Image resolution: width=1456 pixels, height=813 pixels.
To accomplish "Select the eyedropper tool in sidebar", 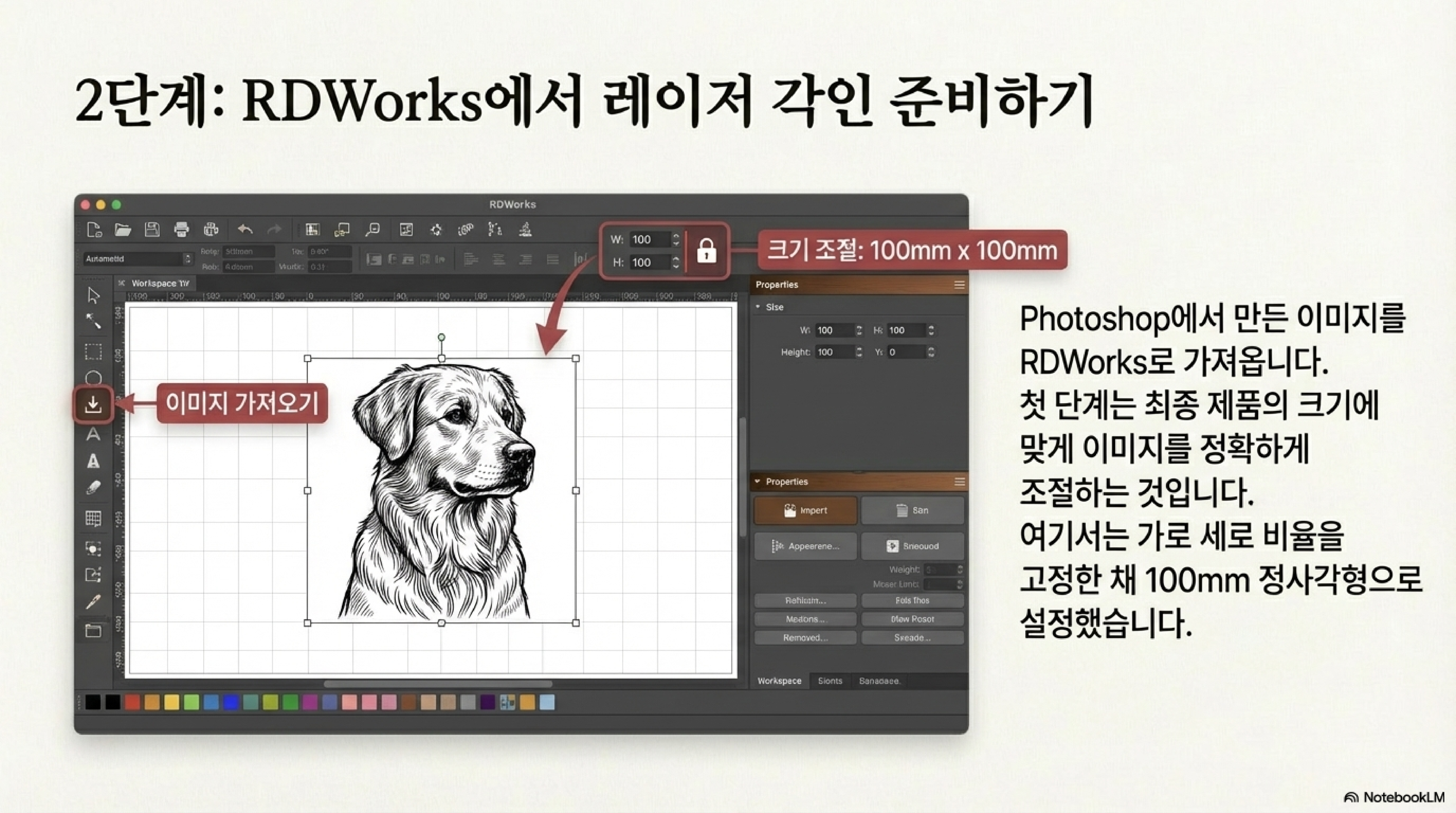I will coord(93,602).
